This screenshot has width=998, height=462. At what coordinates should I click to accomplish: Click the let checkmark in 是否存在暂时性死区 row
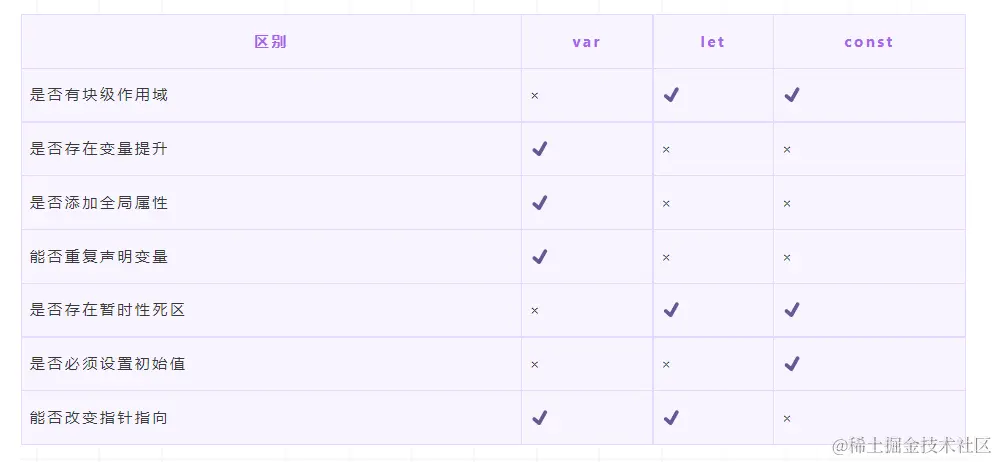[671, 310]
